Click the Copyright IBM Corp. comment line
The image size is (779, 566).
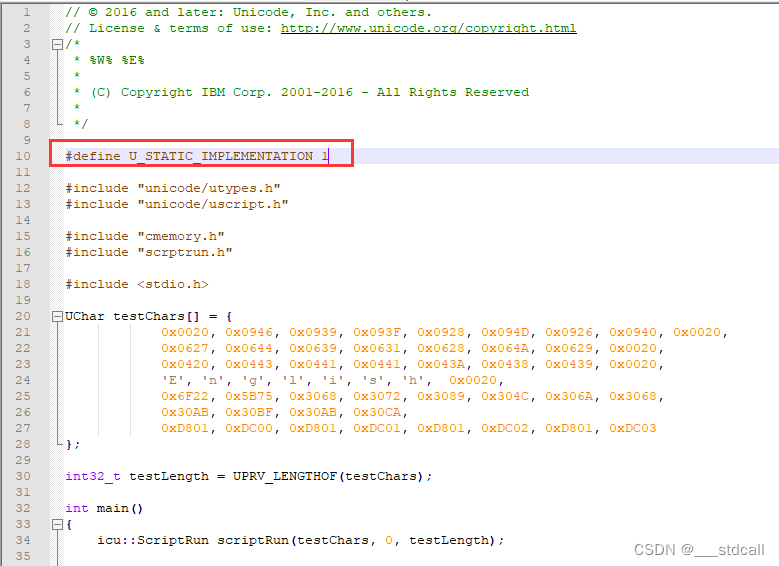(x=301, y=92)
